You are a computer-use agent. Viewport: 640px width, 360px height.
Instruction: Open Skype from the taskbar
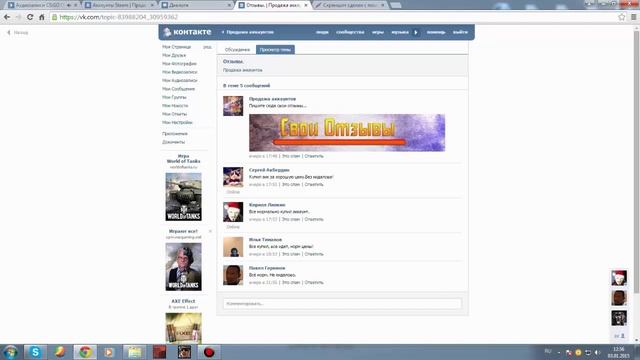coord(35,352)
